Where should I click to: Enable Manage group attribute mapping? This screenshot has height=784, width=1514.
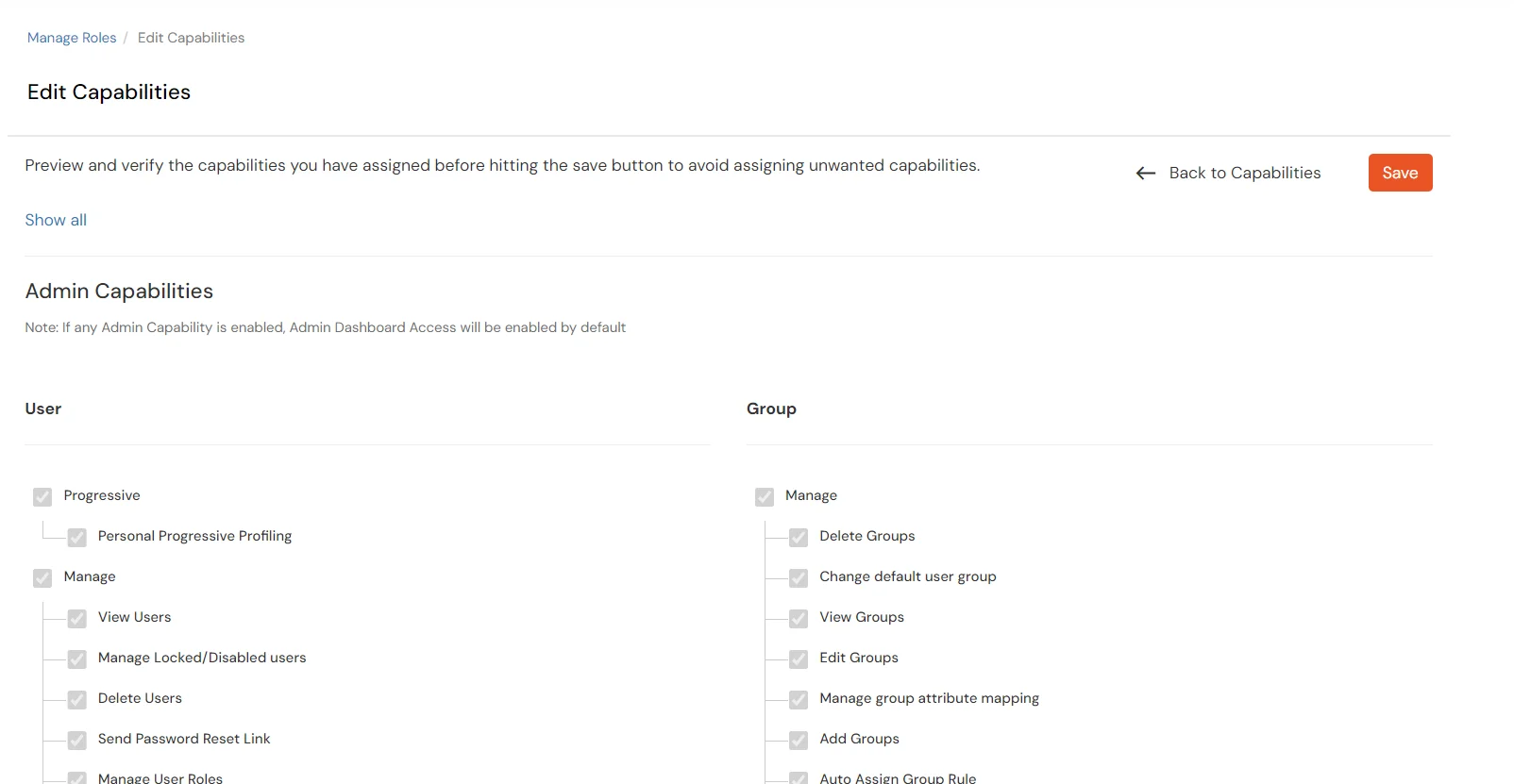(799, 700)
